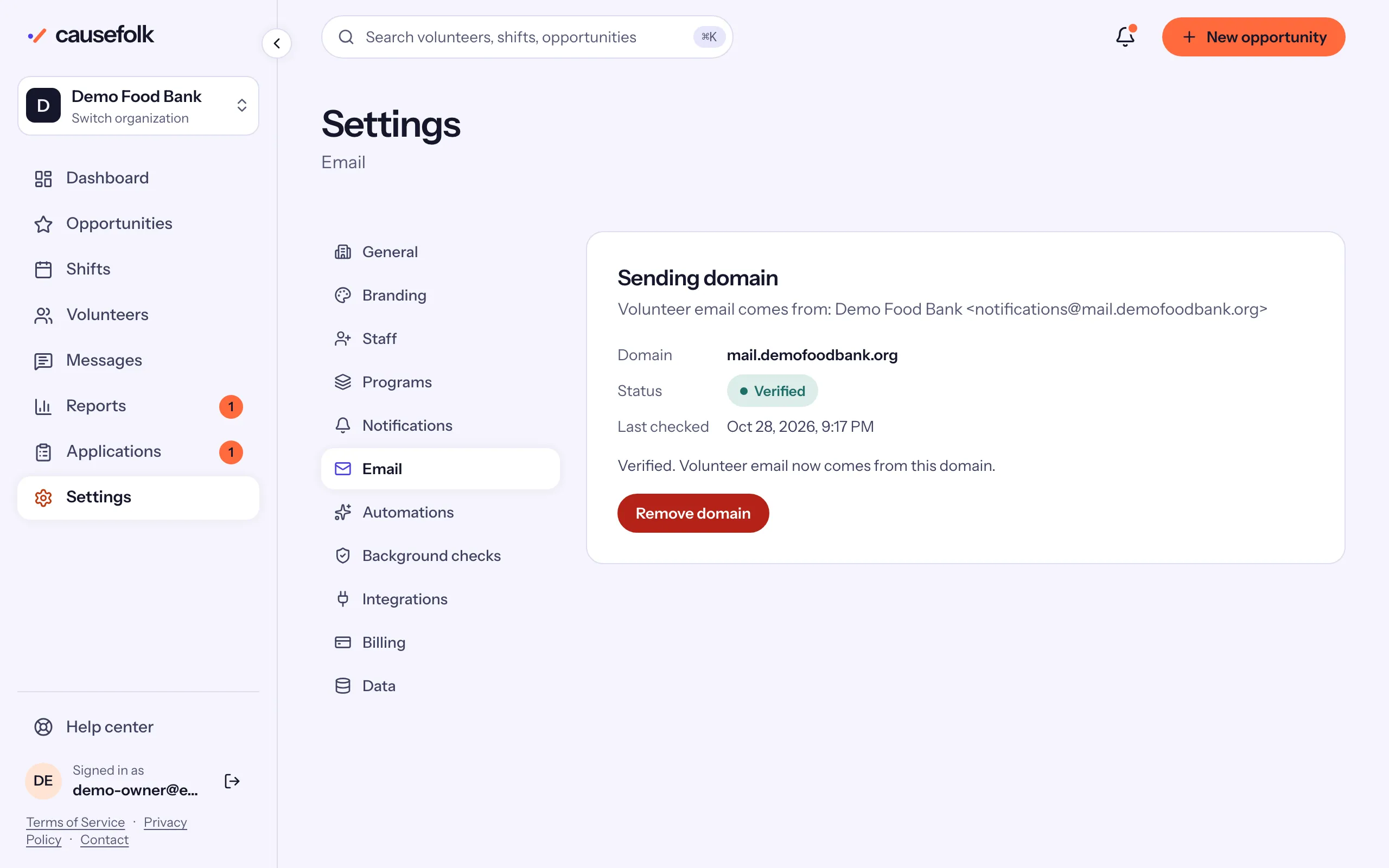
Task: Open Notifications settings section
Action: tap(440, 425)
